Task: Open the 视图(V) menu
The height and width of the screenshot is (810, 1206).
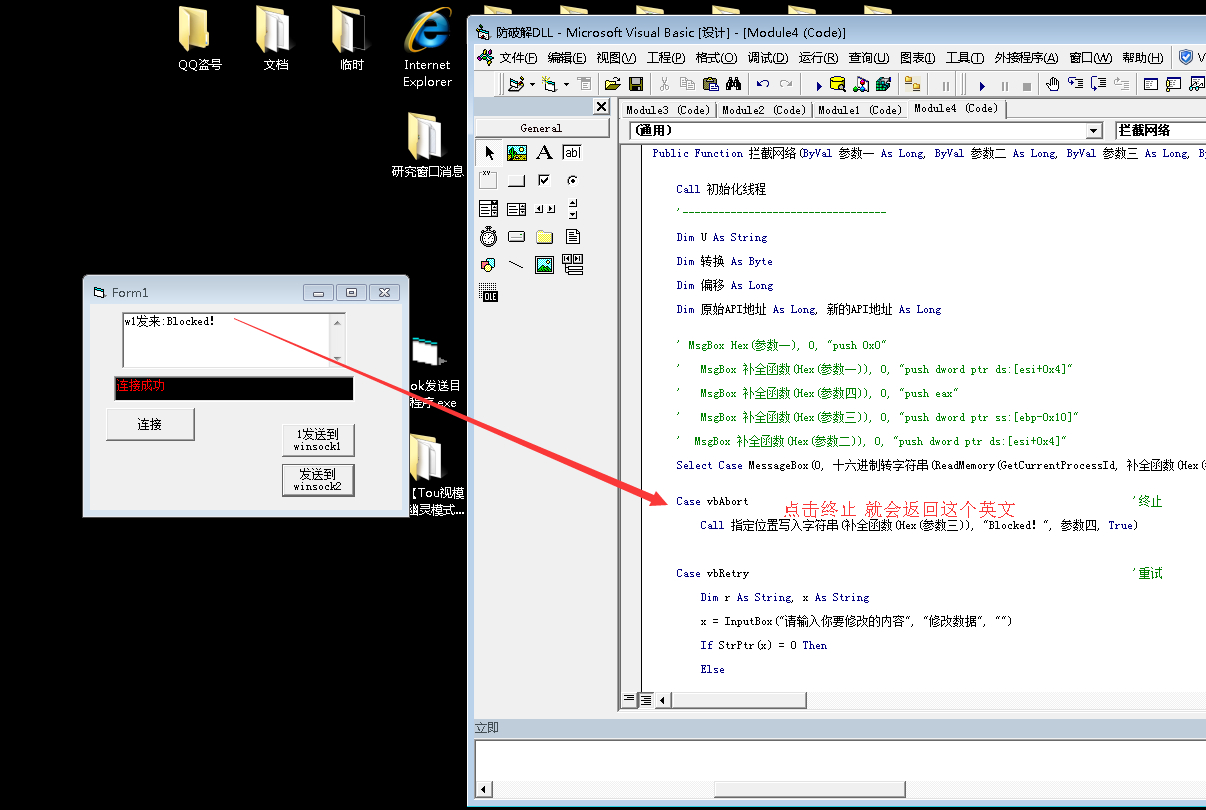Action: click(x=616, y=58)
